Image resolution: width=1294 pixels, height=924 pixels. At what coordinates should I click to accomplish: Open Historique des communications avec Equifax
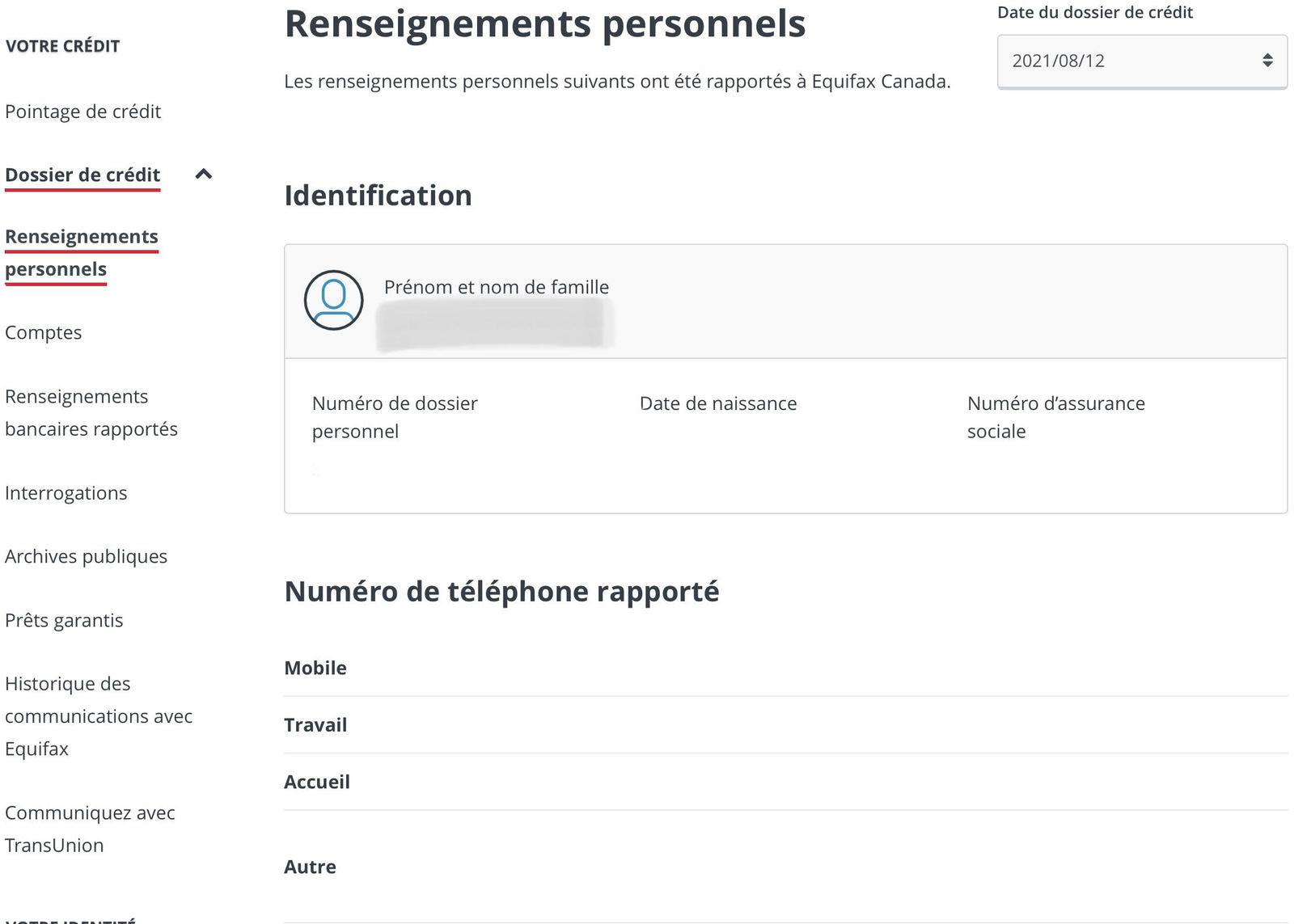[x=98, y=716]
